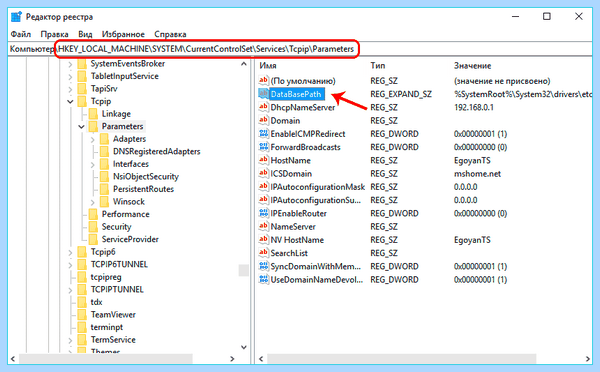This screenshot has width=600, height=372.
Task: Click the Winsock folder icon
Action: (104, 201)
